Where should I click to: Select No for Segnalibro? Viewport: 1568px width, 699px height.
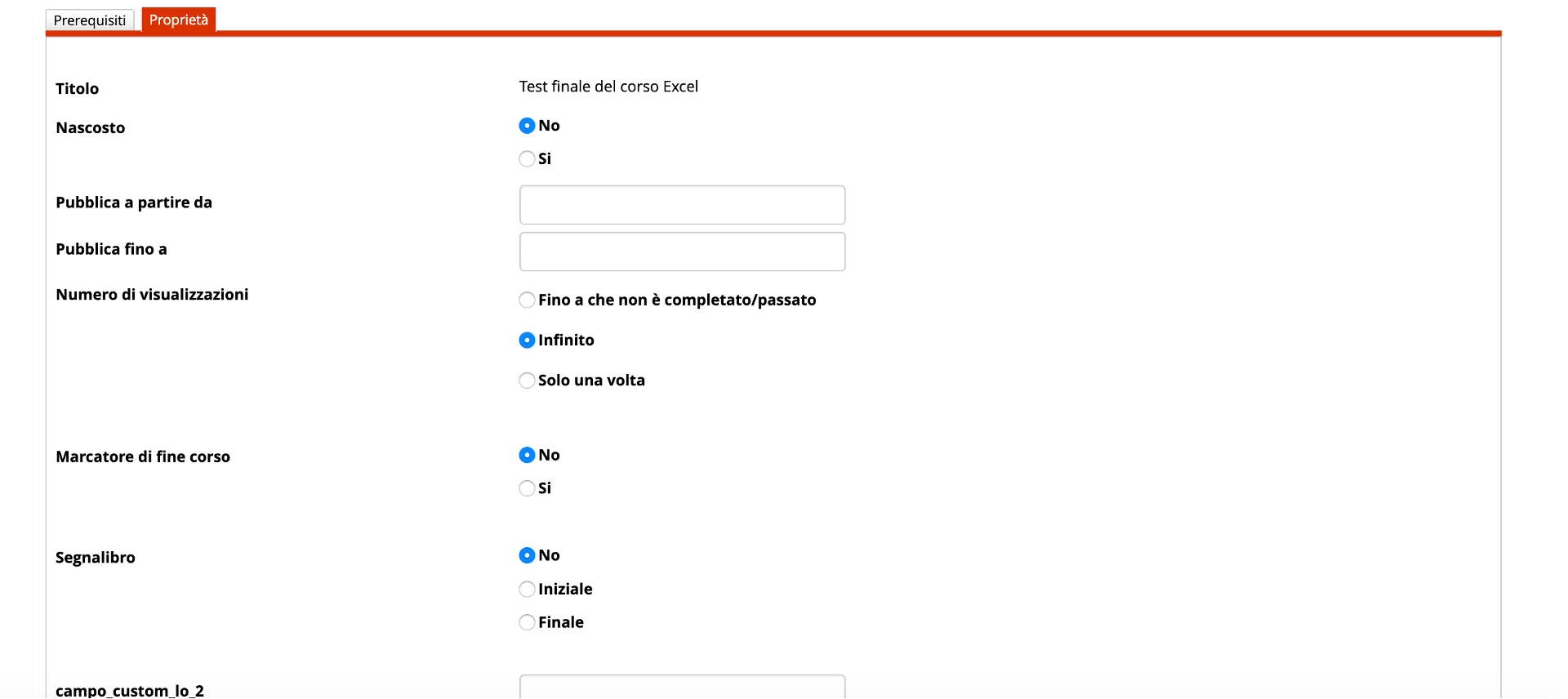(x=527, y=555)
